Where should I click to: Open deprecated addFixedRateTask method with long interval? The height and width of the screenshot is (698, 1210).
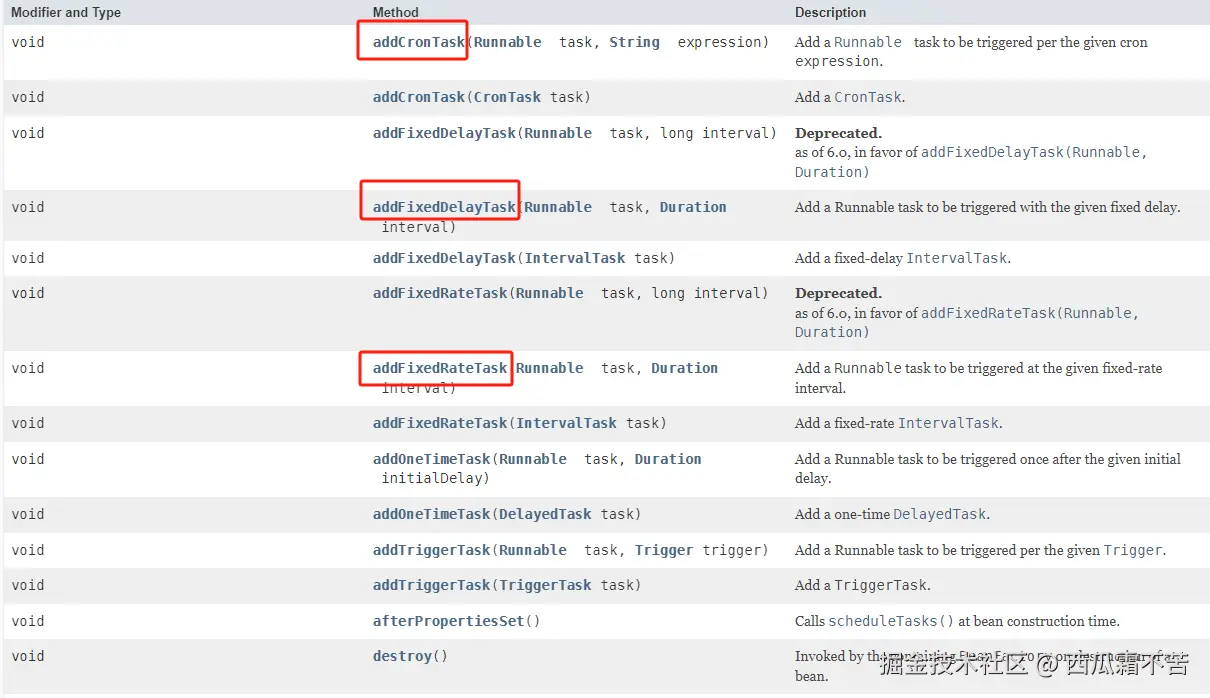[440, 293]
